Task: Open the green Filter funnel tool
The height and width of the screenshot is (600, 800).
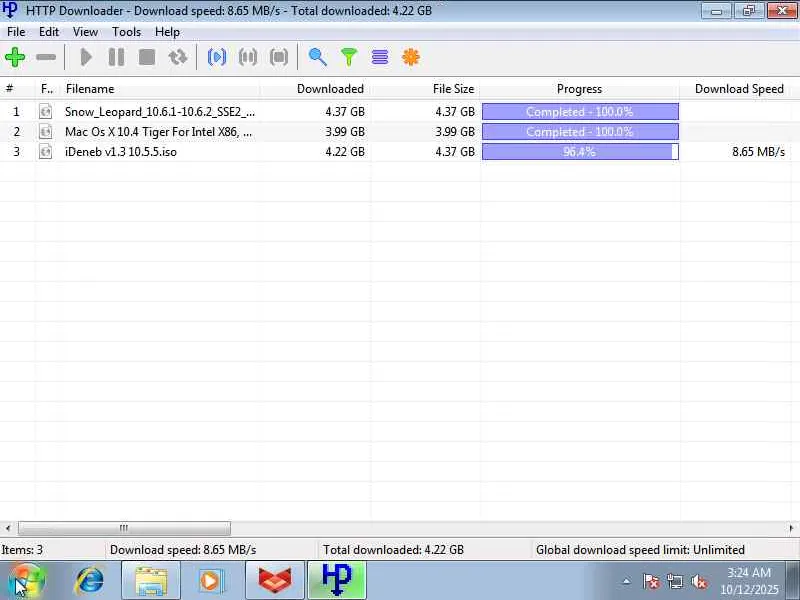Action: pyautogui.click(x=349, y=57)
